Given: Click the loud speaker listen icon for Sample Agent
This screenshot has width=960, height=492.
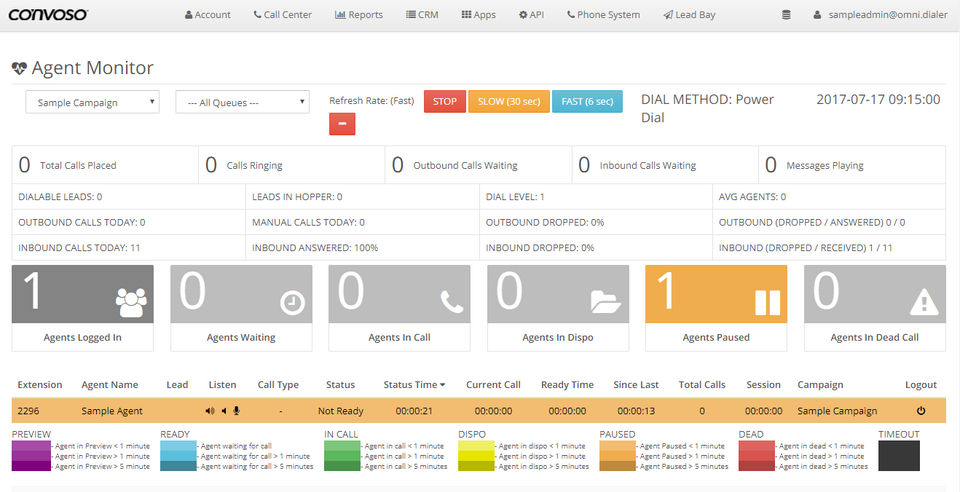Looking at the screenshot, I should [x=210, y=411].
